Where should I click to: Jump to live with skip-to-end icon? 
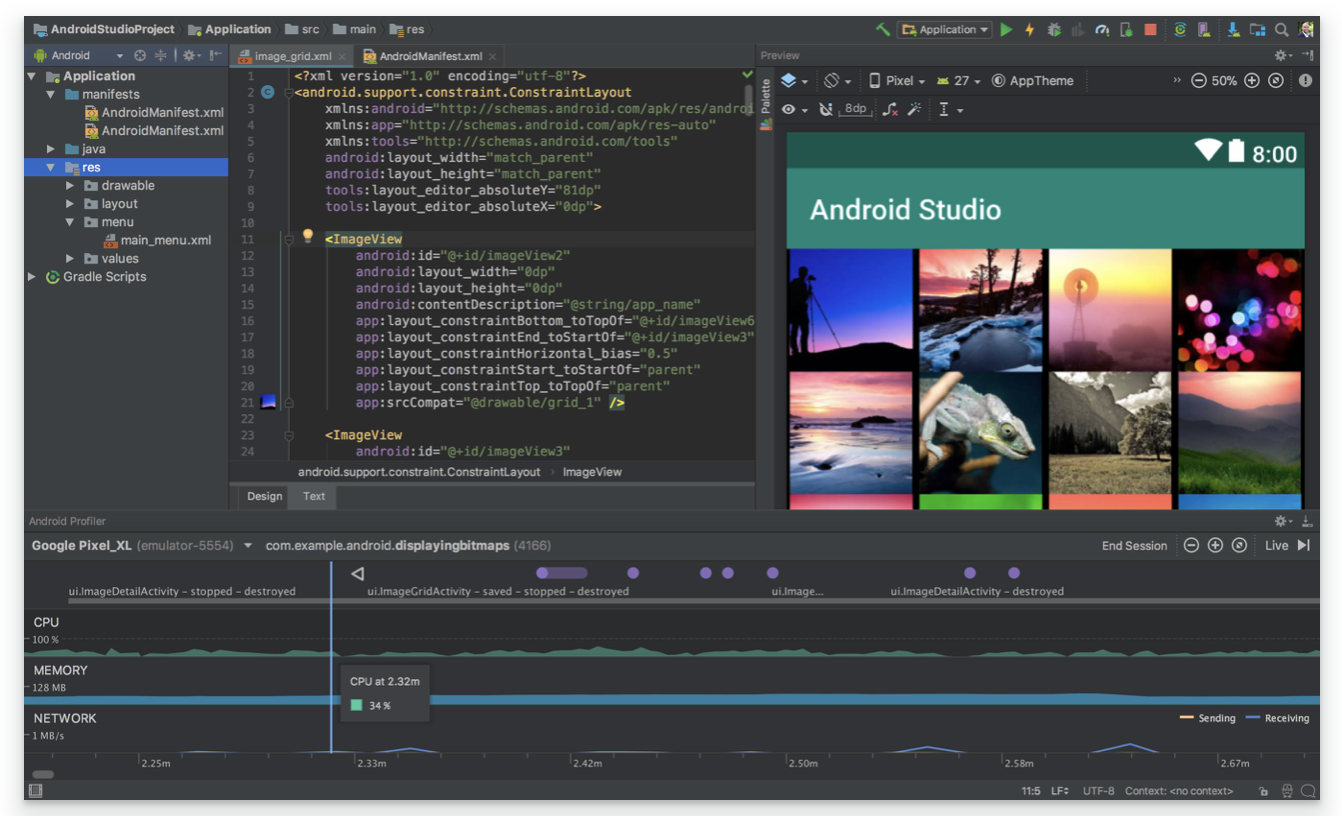click(x=1303, y=545)
